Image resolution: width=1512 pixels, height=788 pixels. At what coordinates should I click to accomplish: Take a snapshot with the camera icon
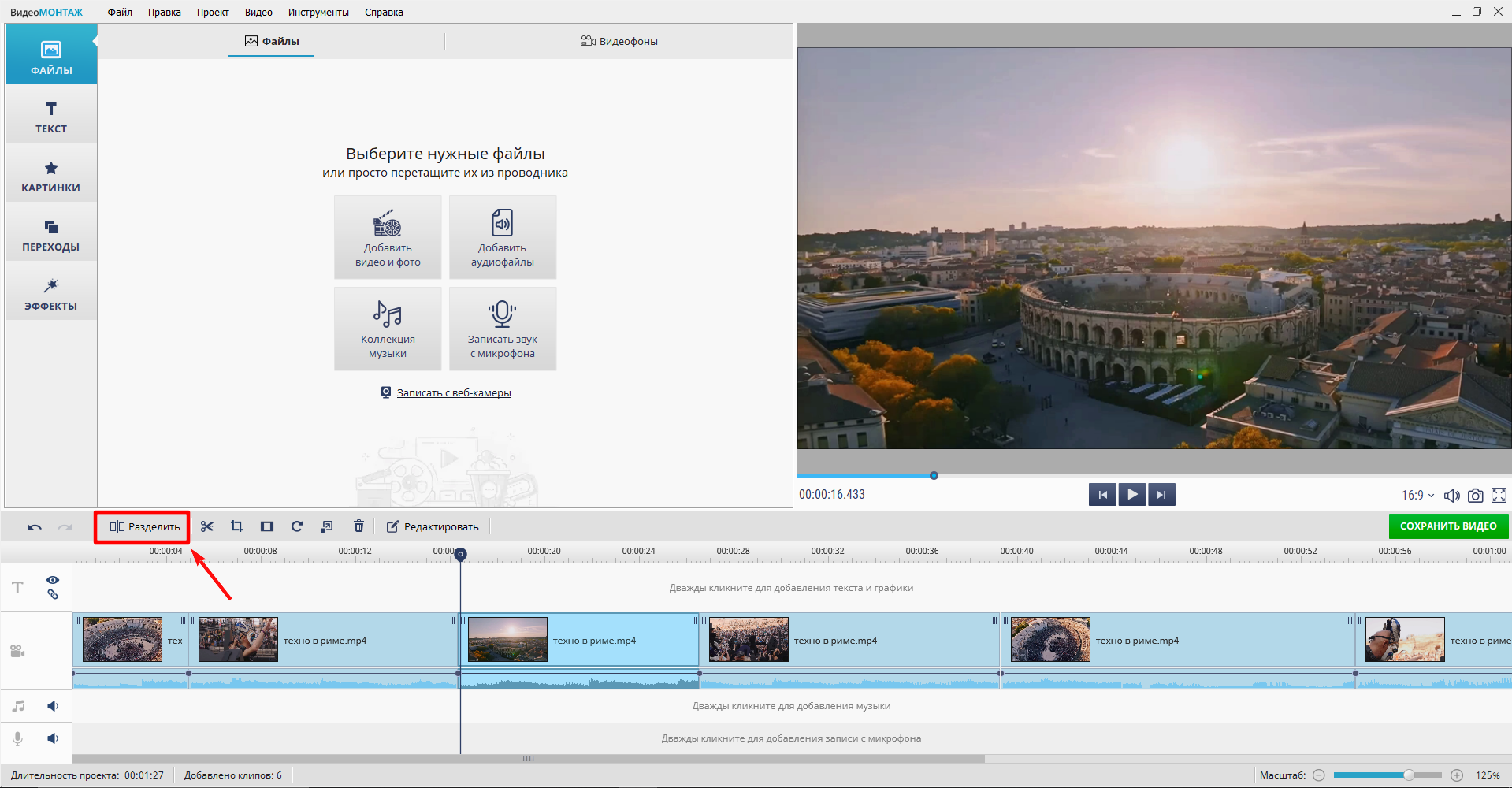tap(1476, 496)
